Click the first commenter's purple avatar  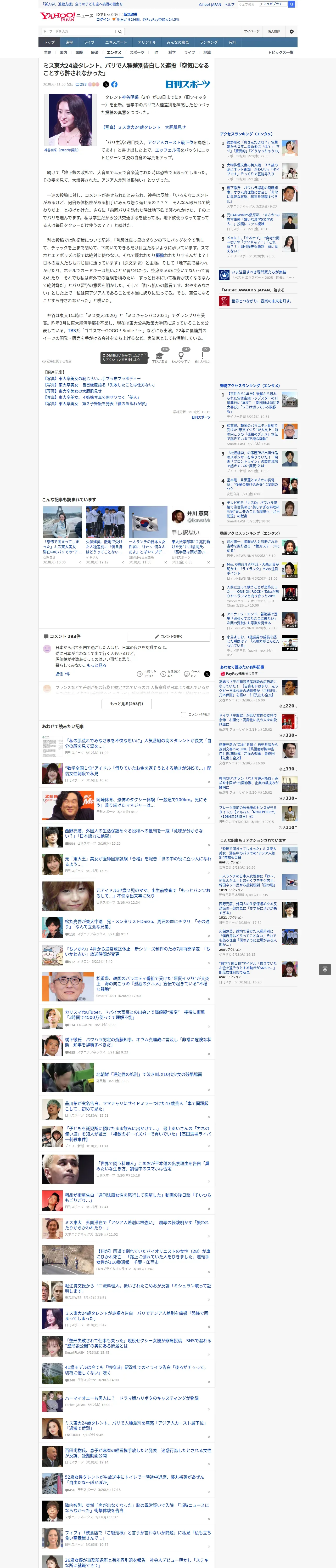pyautogui.click(x=47, y=649)
